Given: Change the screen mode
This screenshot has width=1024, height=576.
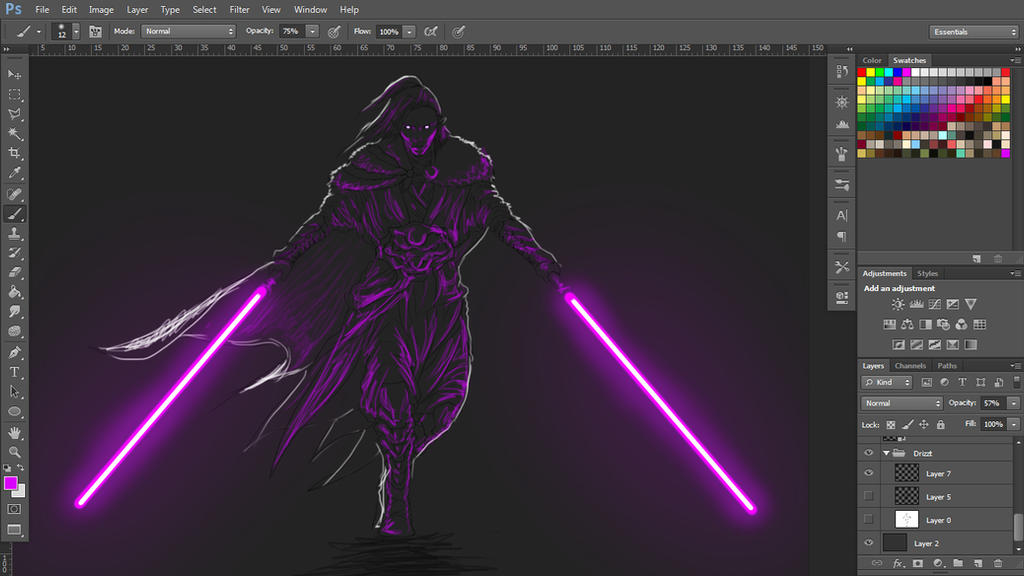Looking at the screenshot, I should click(x=14, y=529).
